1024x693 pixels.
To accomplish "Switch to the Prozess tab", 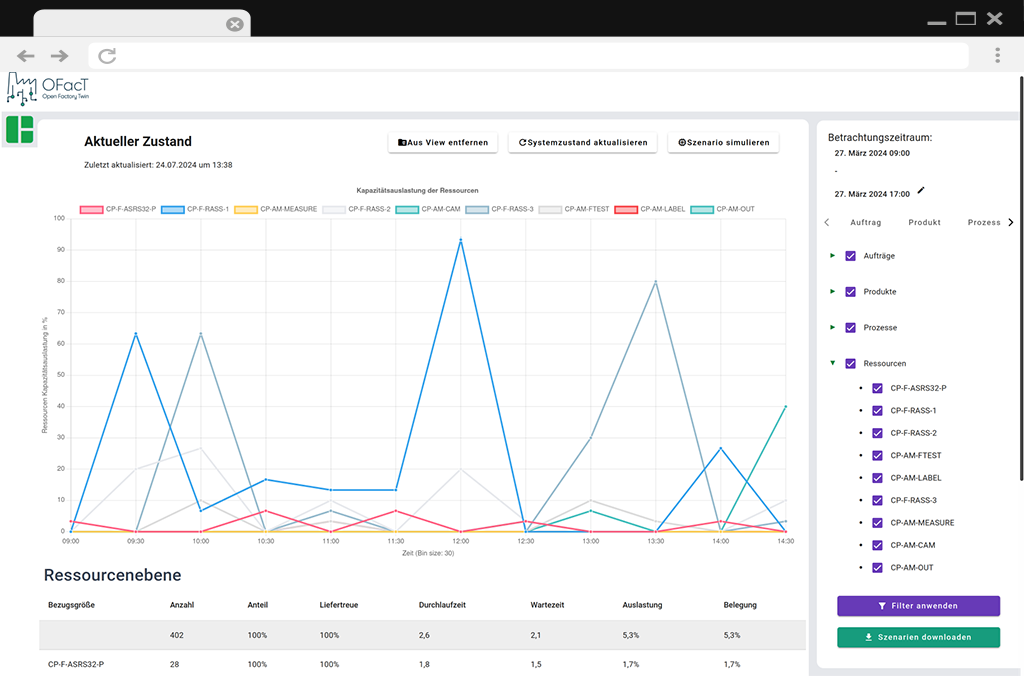I will pyautogui.click(x=984, y=223).
